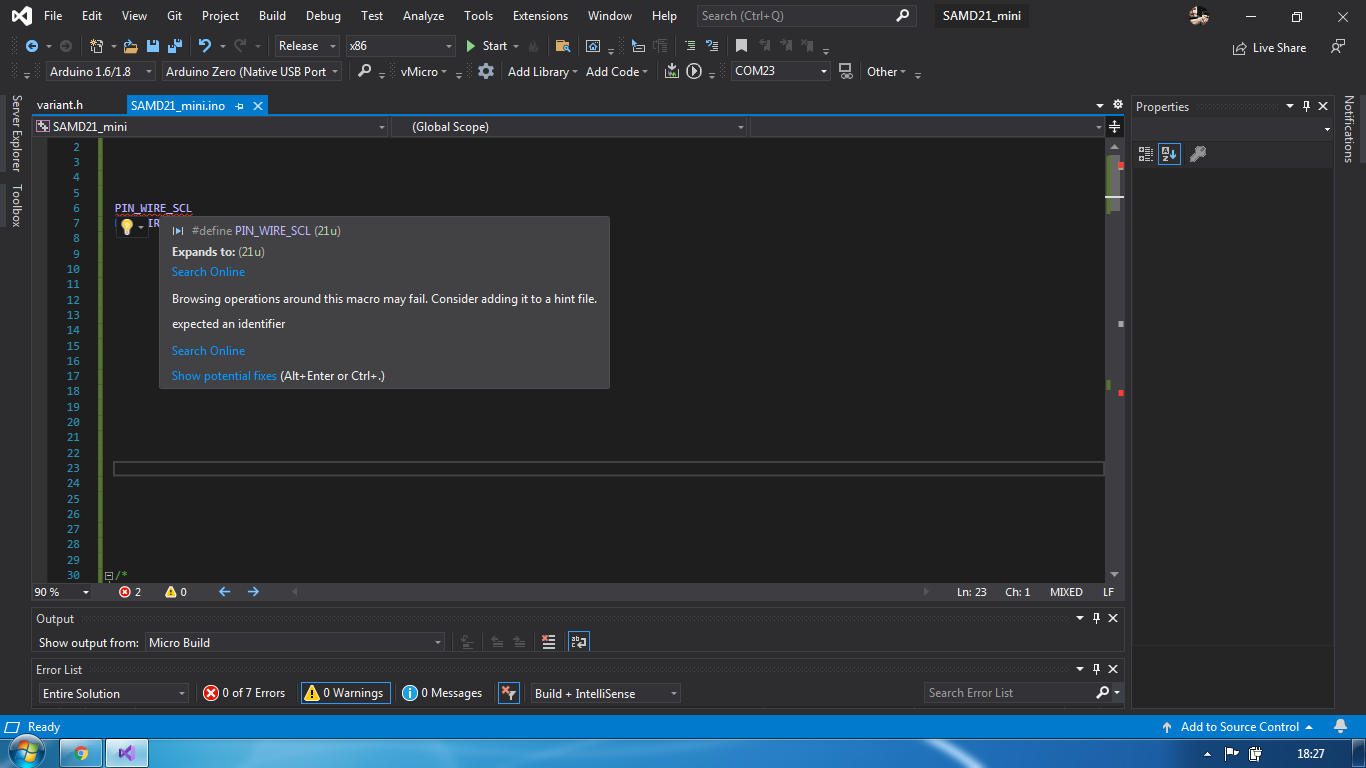1366x768 pixels.
Task: Click the split editor window handle
Action: click(x=1115, y=127)
